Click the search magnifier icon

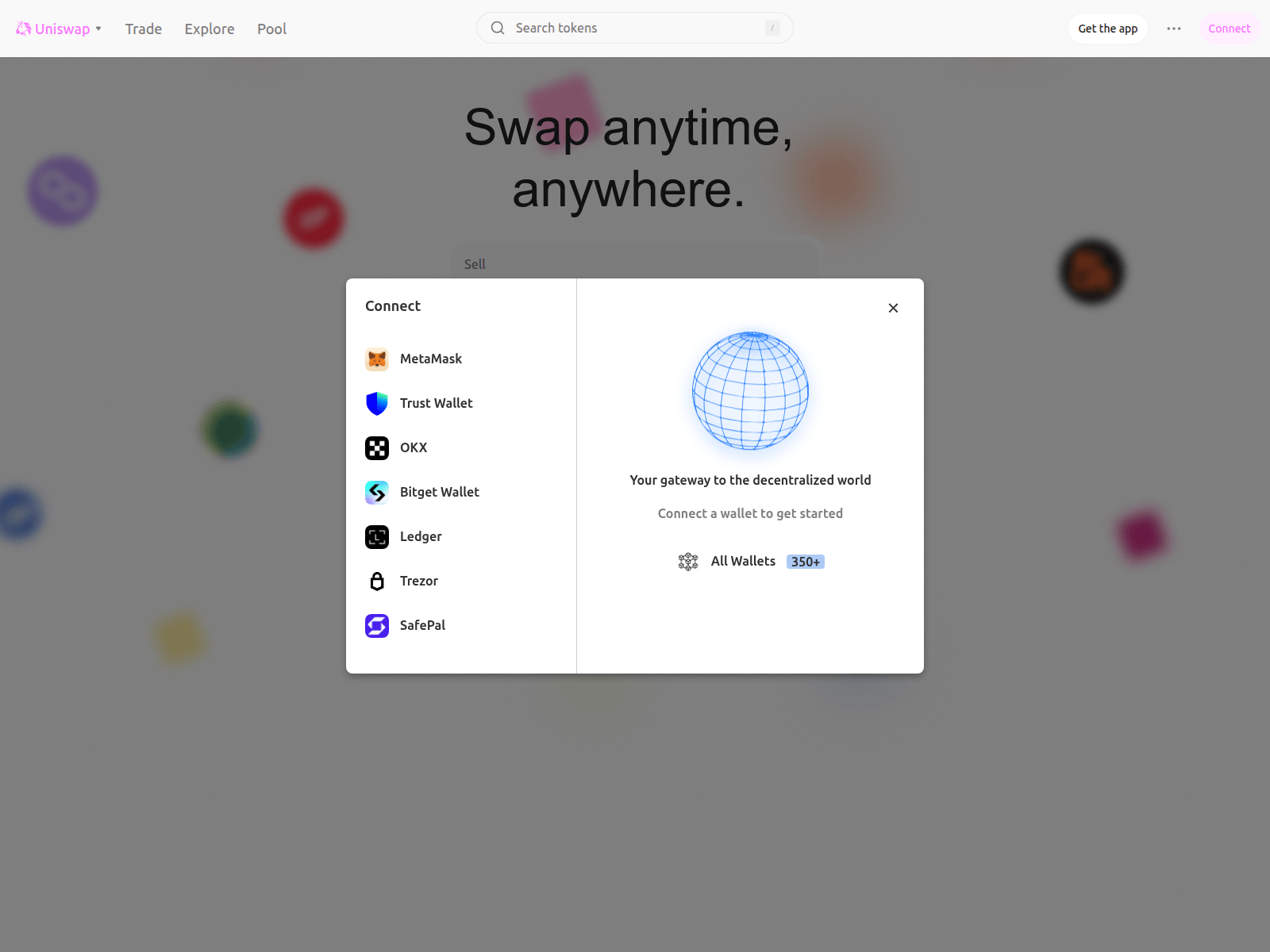498,28
